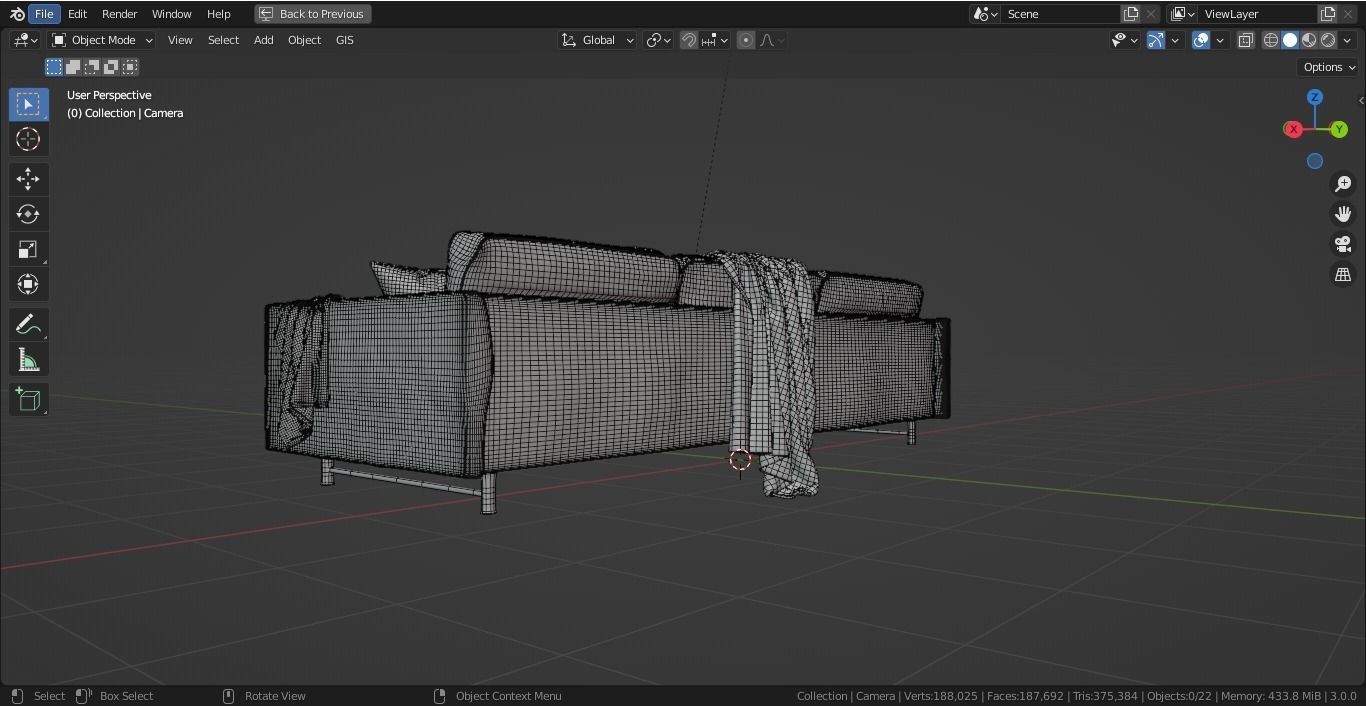The width and height of the screenshot is (1366, 706).
Task: Switch to material preview shading
Action: [1309, 40]
